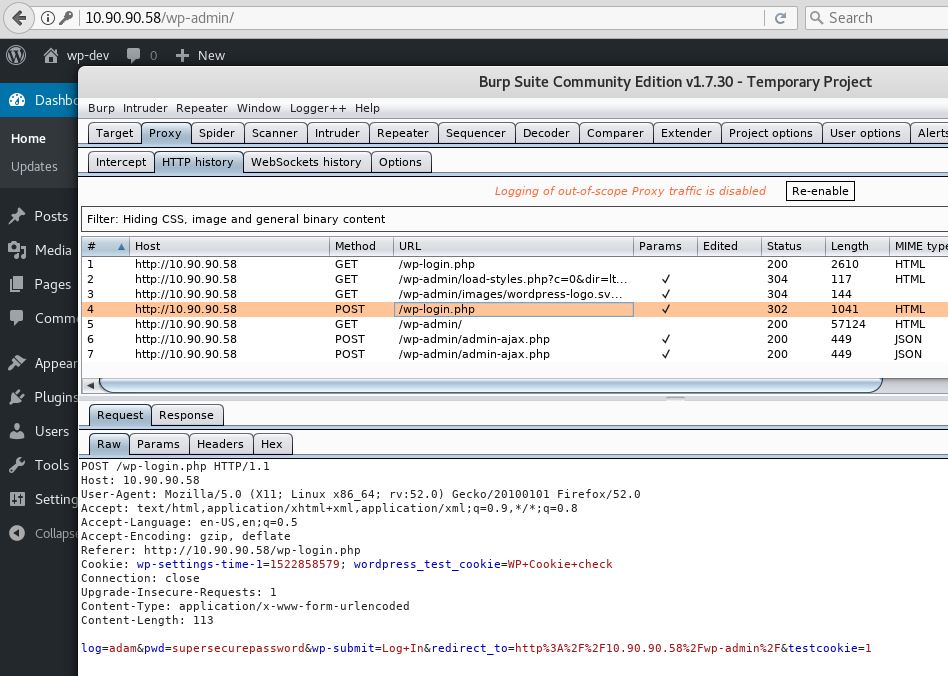
Task: Switch to the Repeater tool tab
Action: 403,133
